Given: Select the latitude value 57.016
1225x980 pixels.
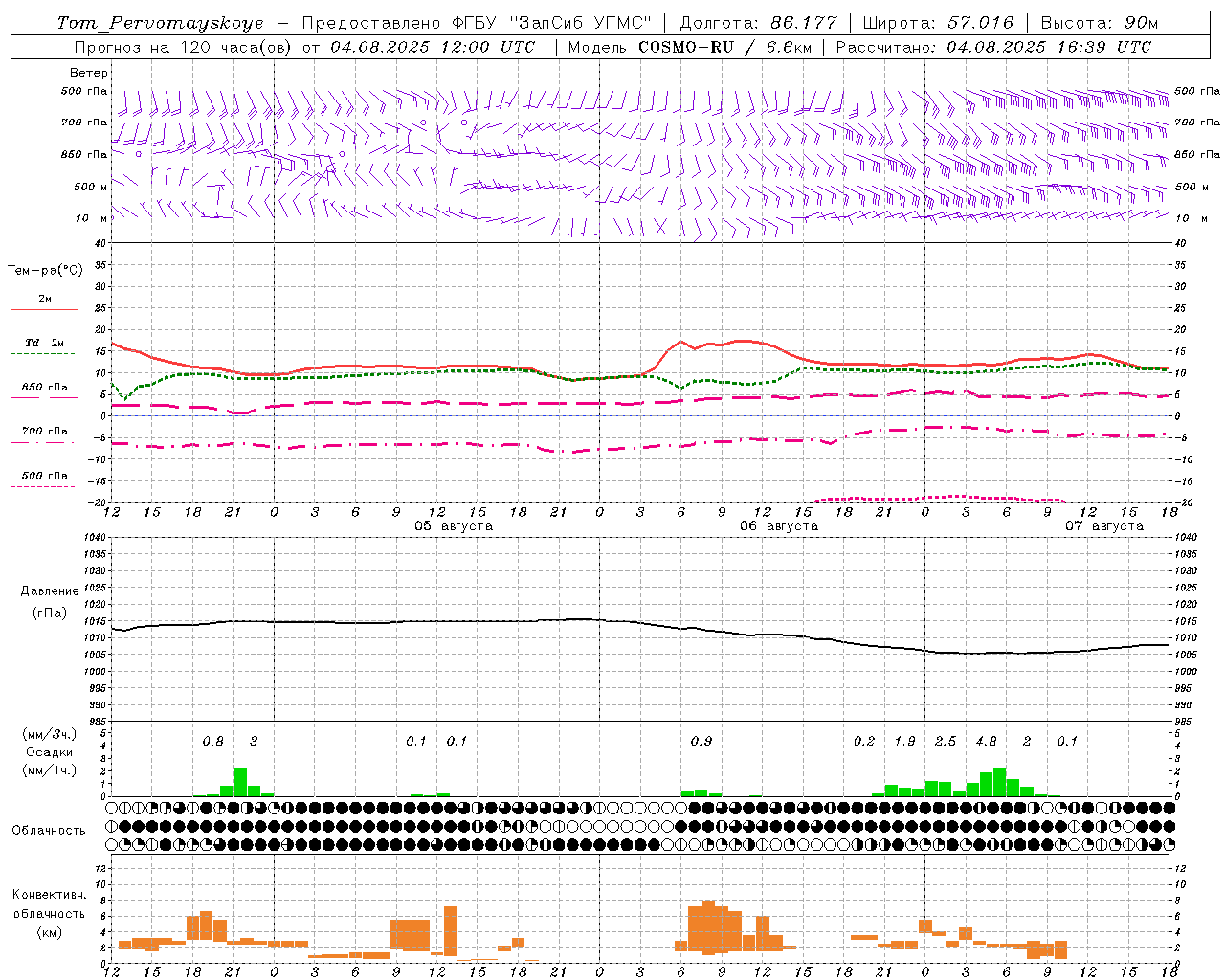Looking at the screenshot, I should (981, 23).
